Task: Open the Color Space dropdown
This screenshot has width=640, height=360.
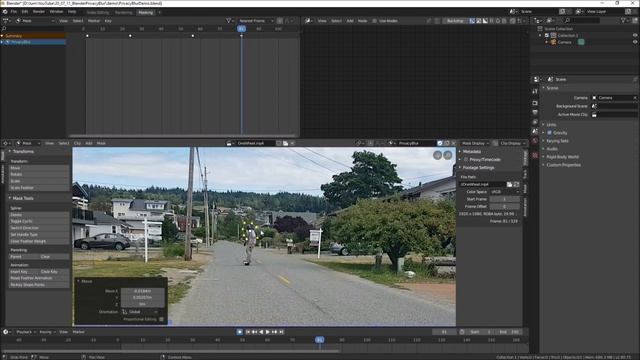Action: [x=504, y=192]
